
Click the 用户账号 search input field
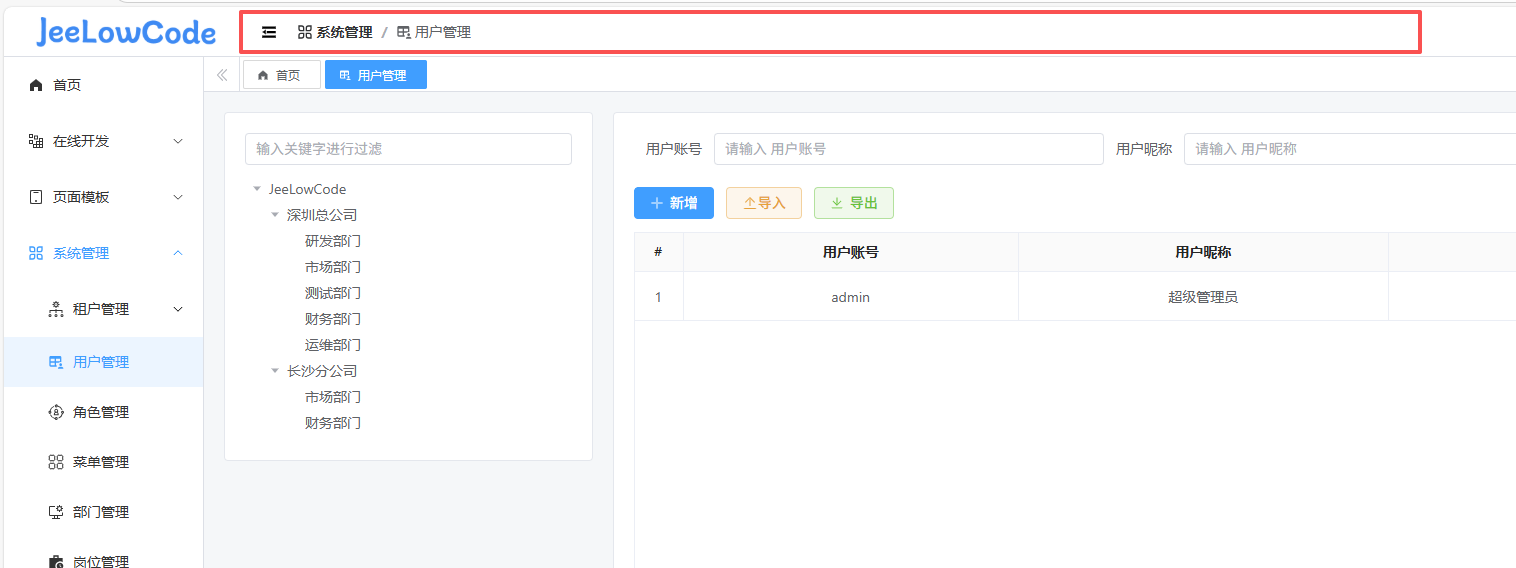907,149
